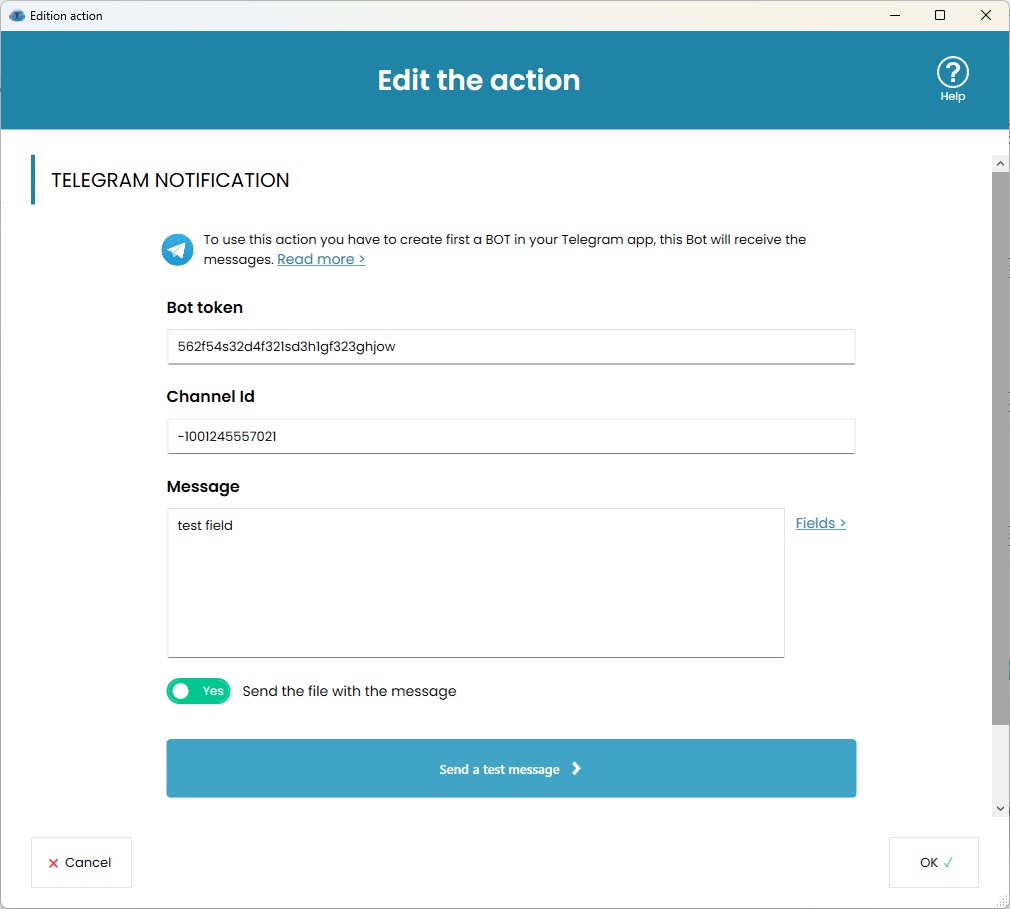1010x909 pixels.
Task: Close the Edition action window
Action: [986, 15]
